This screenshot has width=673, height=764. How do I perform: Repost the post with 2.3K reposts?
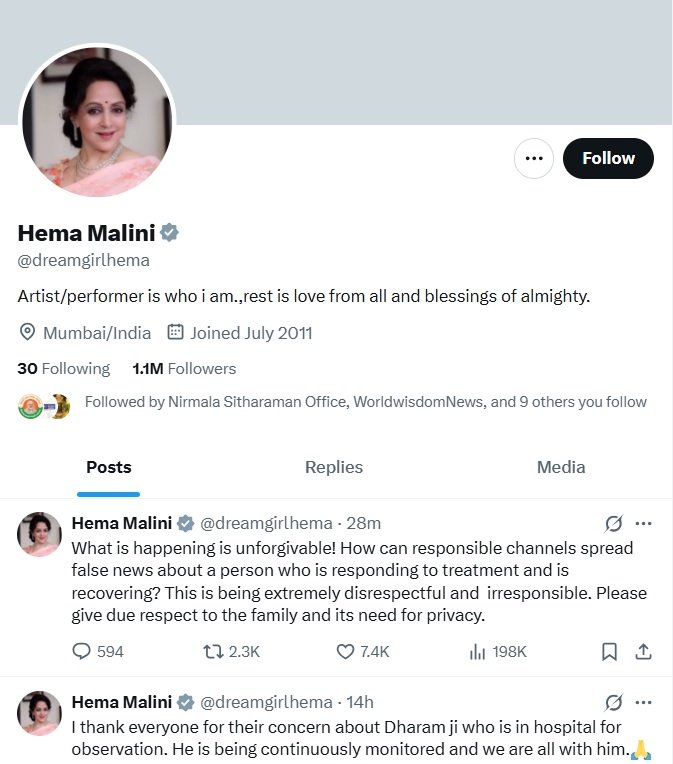[213, 651]
